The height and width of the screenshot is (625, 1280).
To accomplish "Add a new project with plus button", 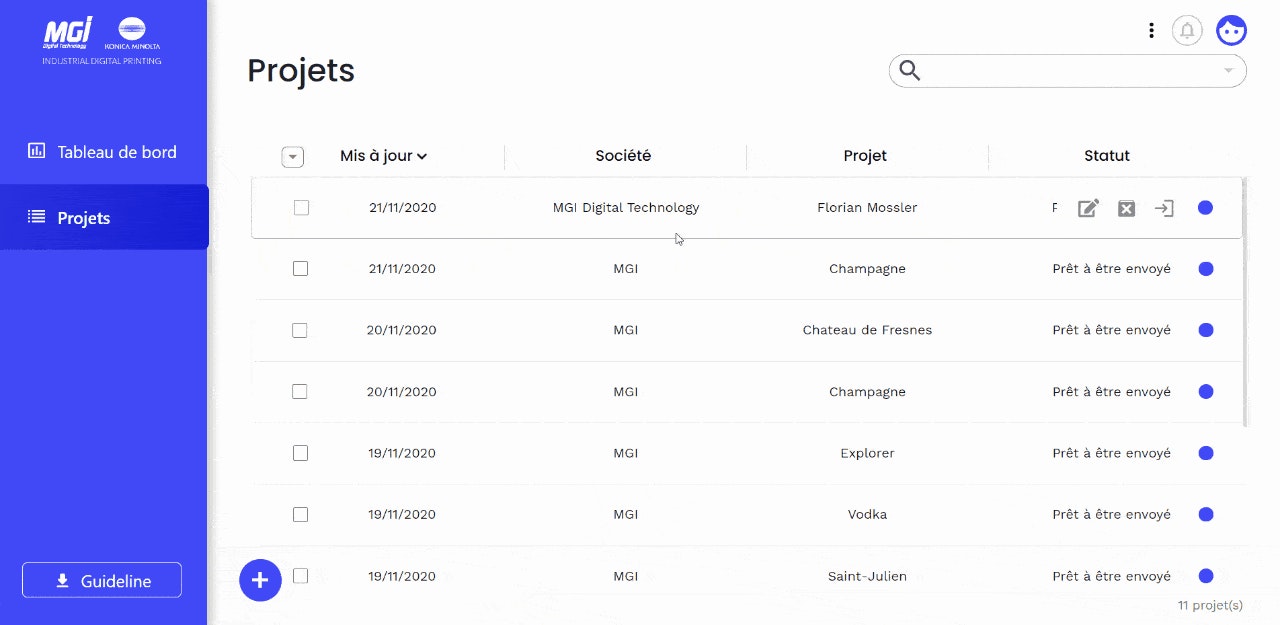I will click(x=260, y=580).
